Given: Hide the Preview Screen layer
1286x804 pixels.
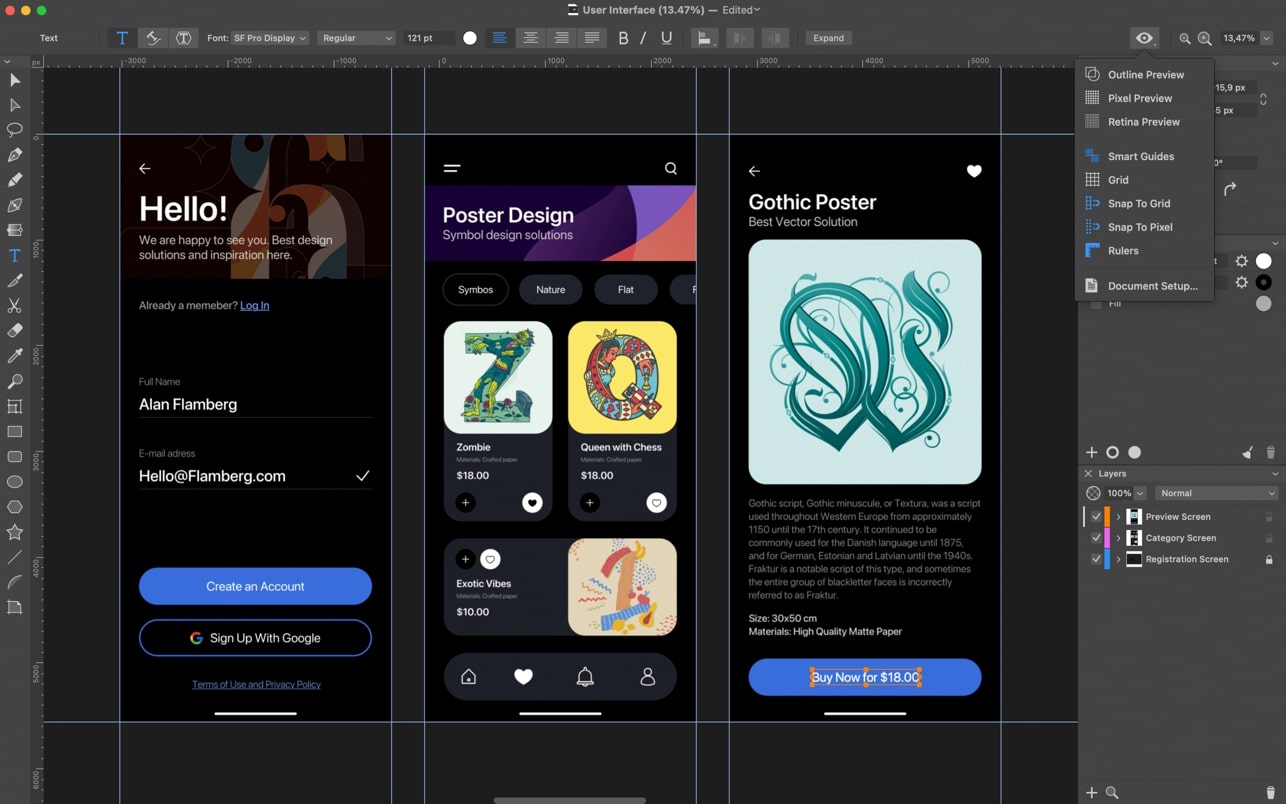Looking at the screenshot, I should point(1096,517).
